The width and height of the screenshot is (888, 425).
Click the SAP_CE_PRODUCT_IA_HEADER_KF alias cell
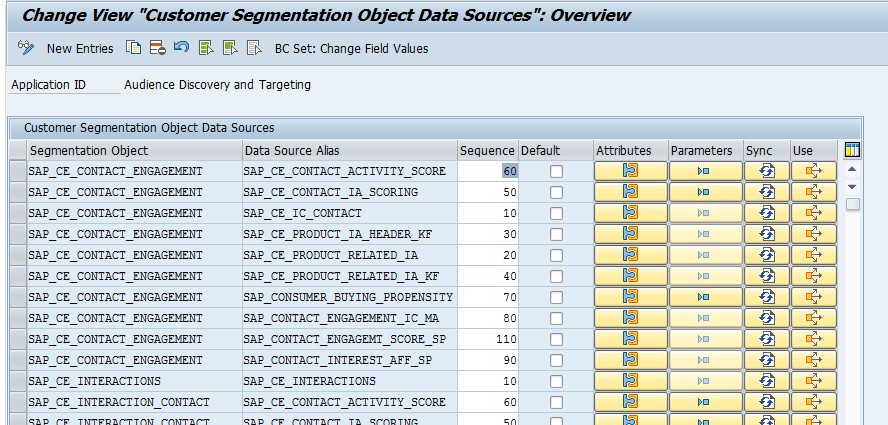click(x=350, y=234)
